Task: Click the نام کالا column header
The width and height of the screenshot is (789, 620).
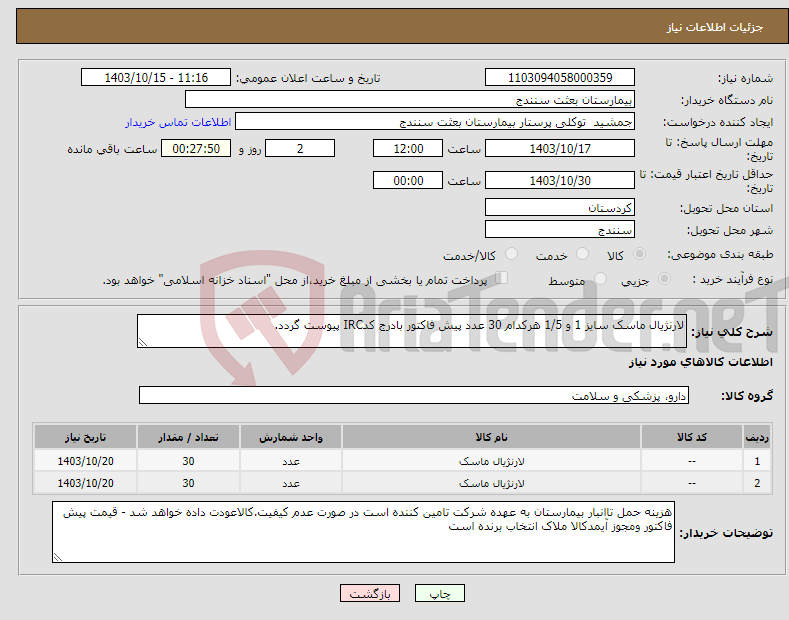Action: point(491,437)
